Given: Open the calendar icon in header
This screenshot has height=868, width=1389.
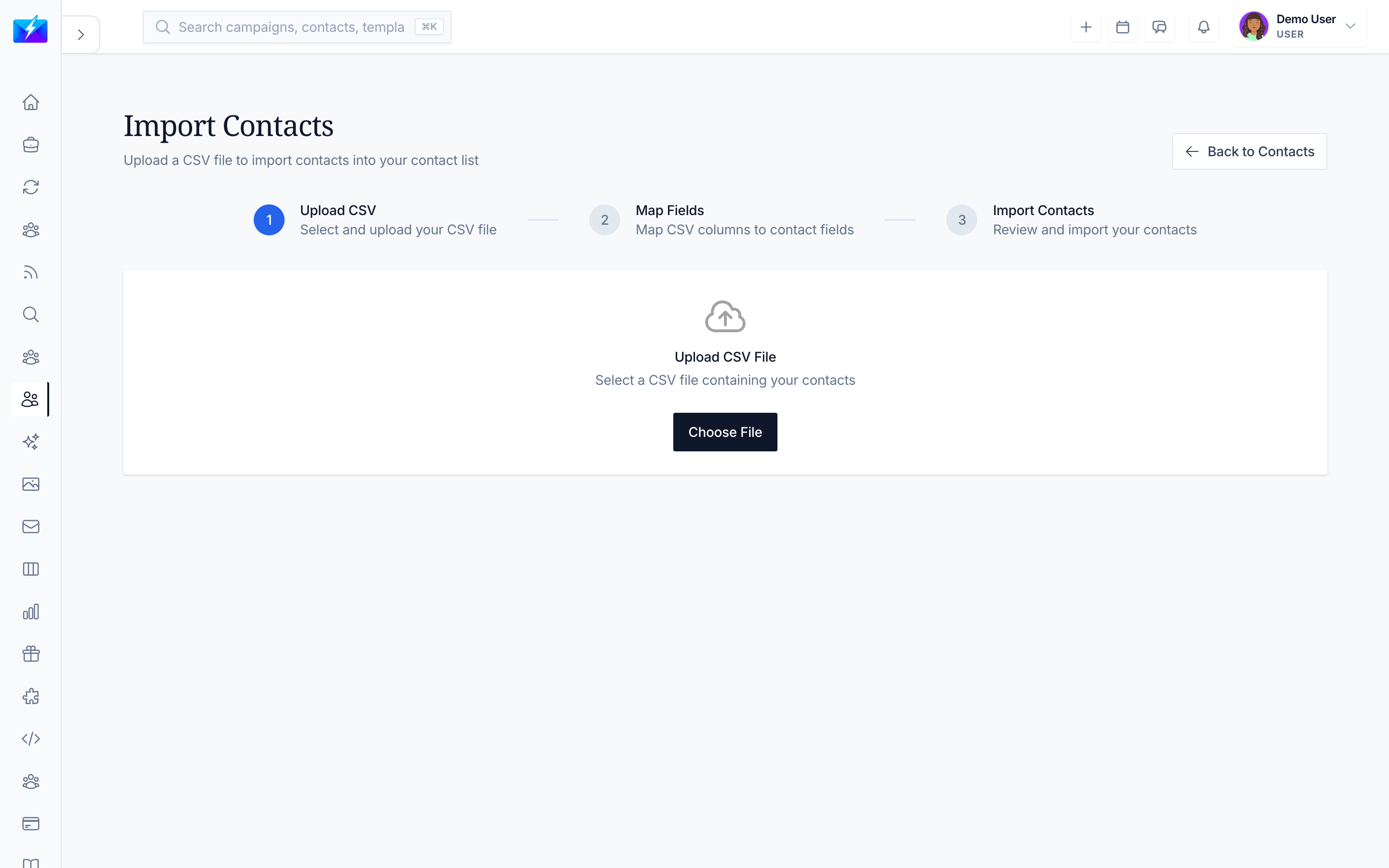Looking at the screenshot, I should [1123, 27].
